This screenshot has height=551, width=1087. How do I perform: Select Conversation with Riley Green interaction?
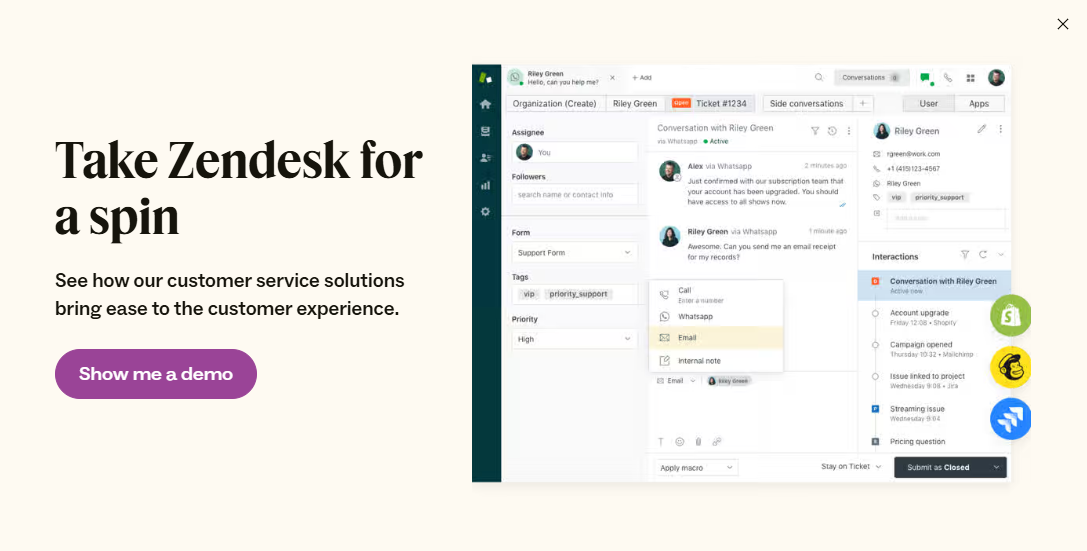pyautogui.click(x=934, y=286)
